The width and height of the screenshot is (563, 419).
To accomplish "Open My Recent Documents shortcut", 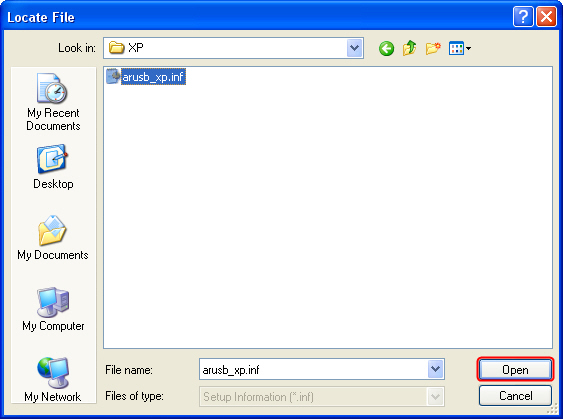I will (x=53, y=102).
